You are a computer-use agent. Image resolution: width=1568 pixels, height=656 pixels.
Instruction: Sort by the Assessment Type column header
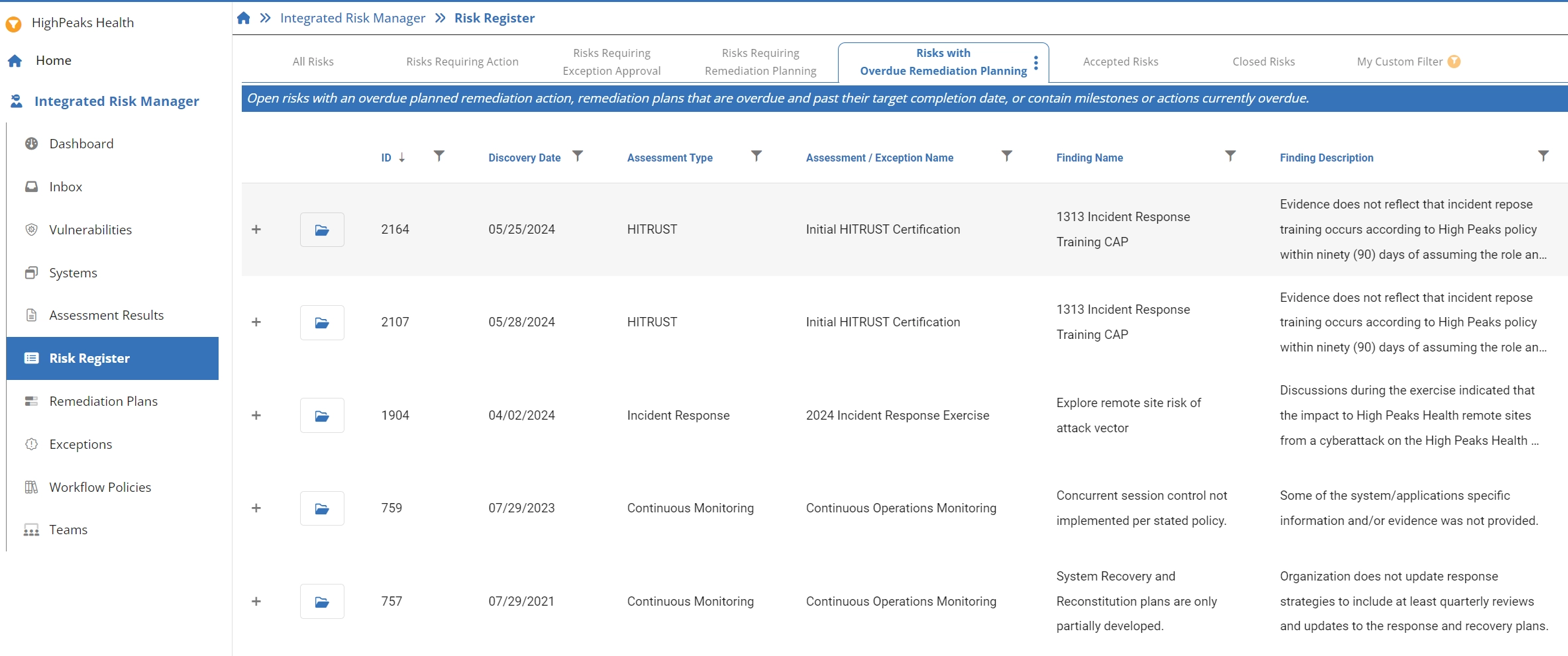[670, 158]
